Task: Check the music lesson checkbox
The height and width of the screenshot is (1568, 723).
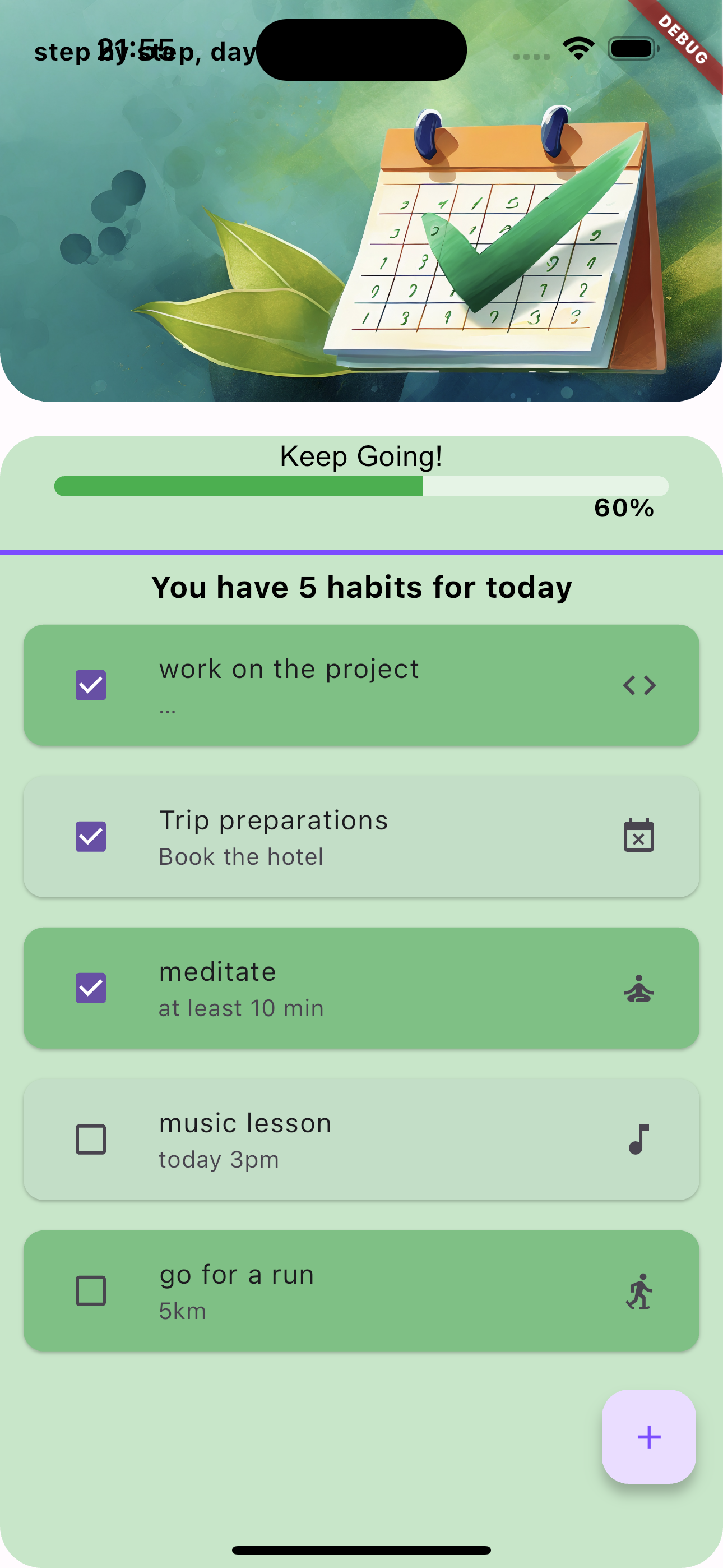Action: (x=91, y=1140)
